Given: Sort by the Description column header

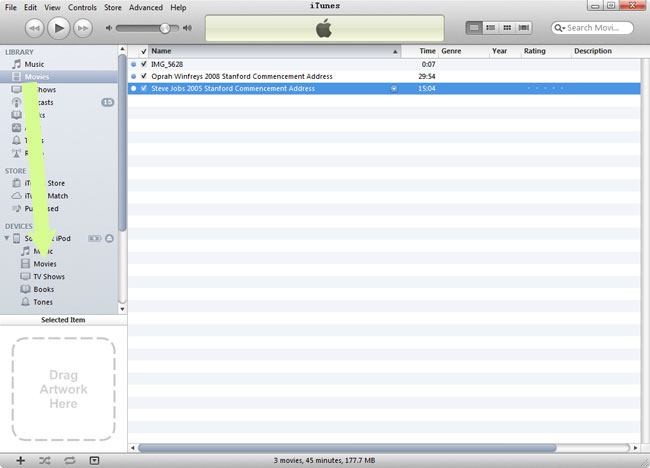Looking at the screenshot, I should (605, 51).
